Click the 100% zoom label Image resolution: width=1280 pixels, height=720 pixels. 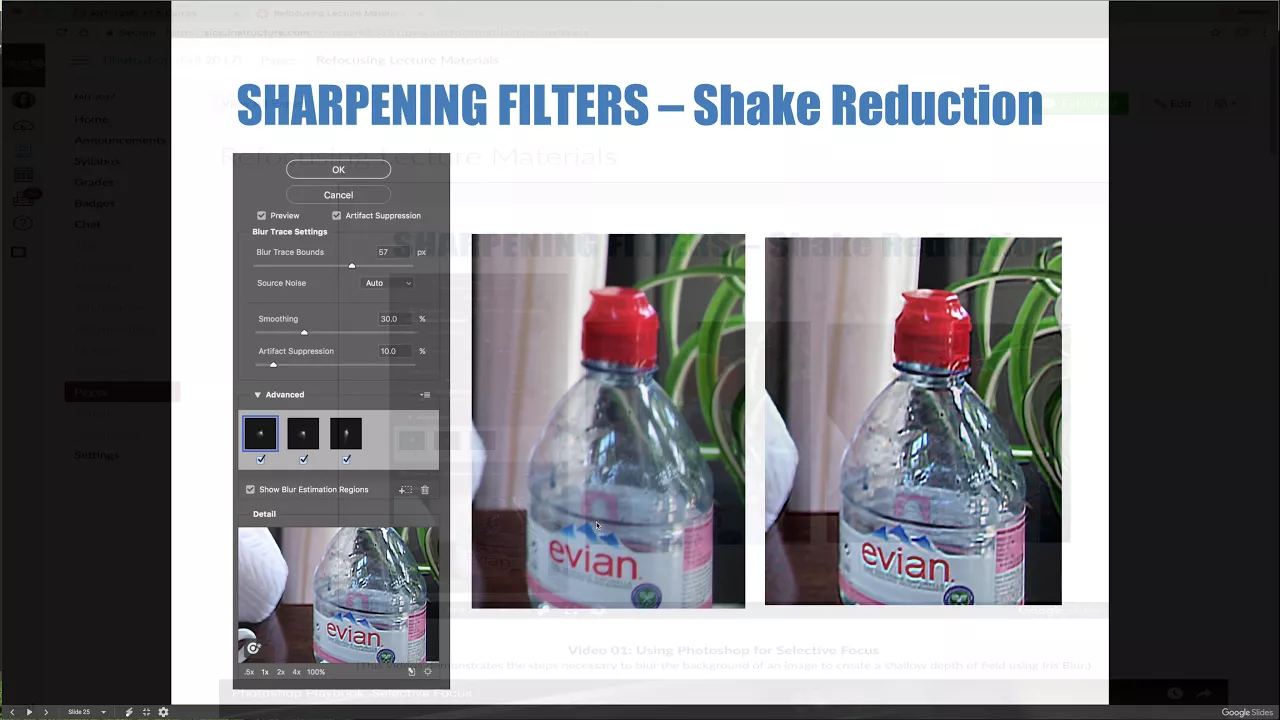[x=316, y=672]
